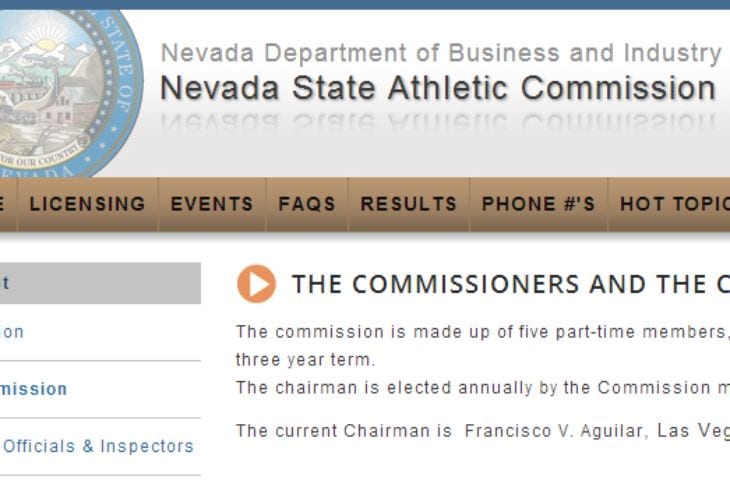Open the LICENSING menu item
Screen dimensions: 730x487
(87, 204)
